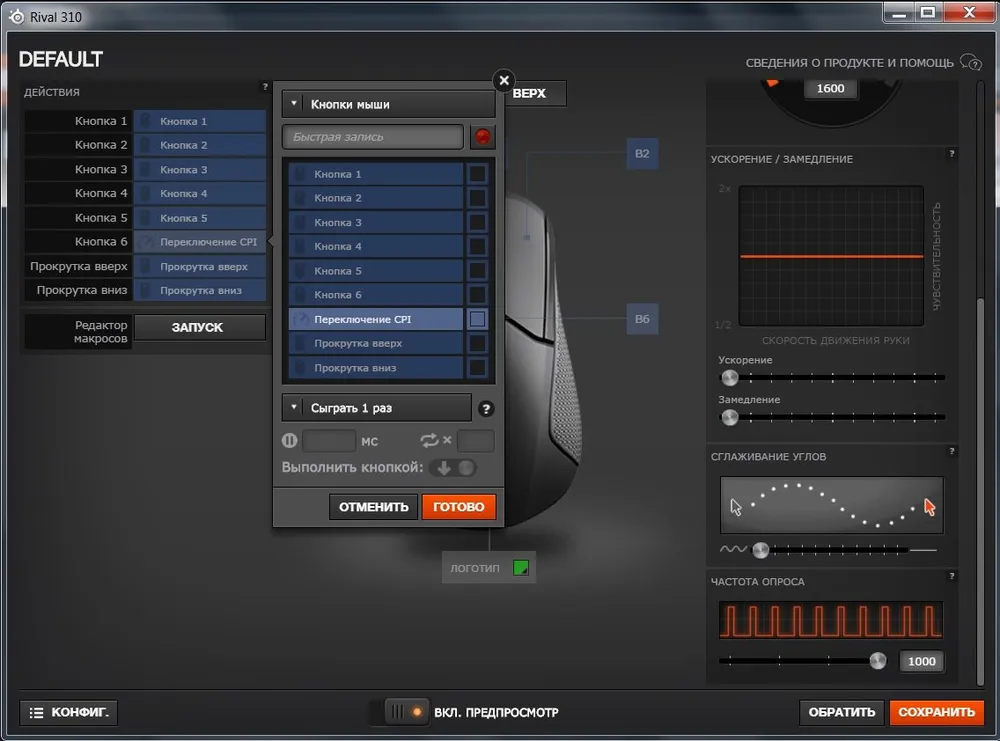Image resolution: width=1000 pixels, height=741 pixels.
Task: Click the red record button for quick recording
Action: click(x=483, y=137)
